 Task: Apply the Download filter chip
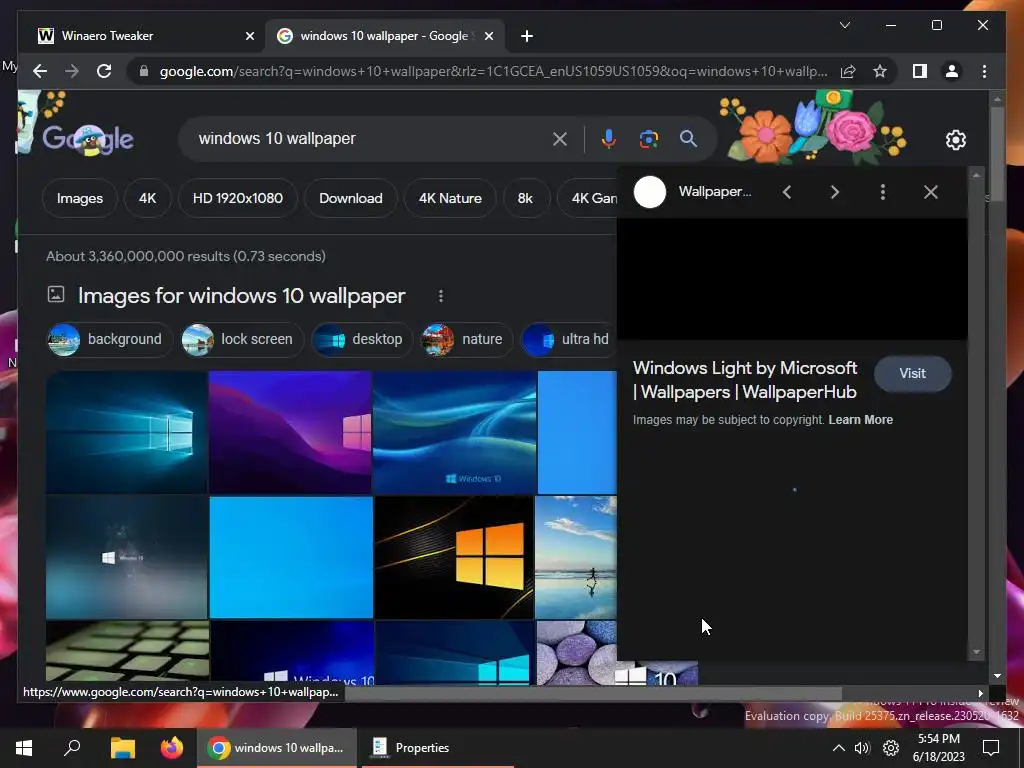tap(351, 198)
